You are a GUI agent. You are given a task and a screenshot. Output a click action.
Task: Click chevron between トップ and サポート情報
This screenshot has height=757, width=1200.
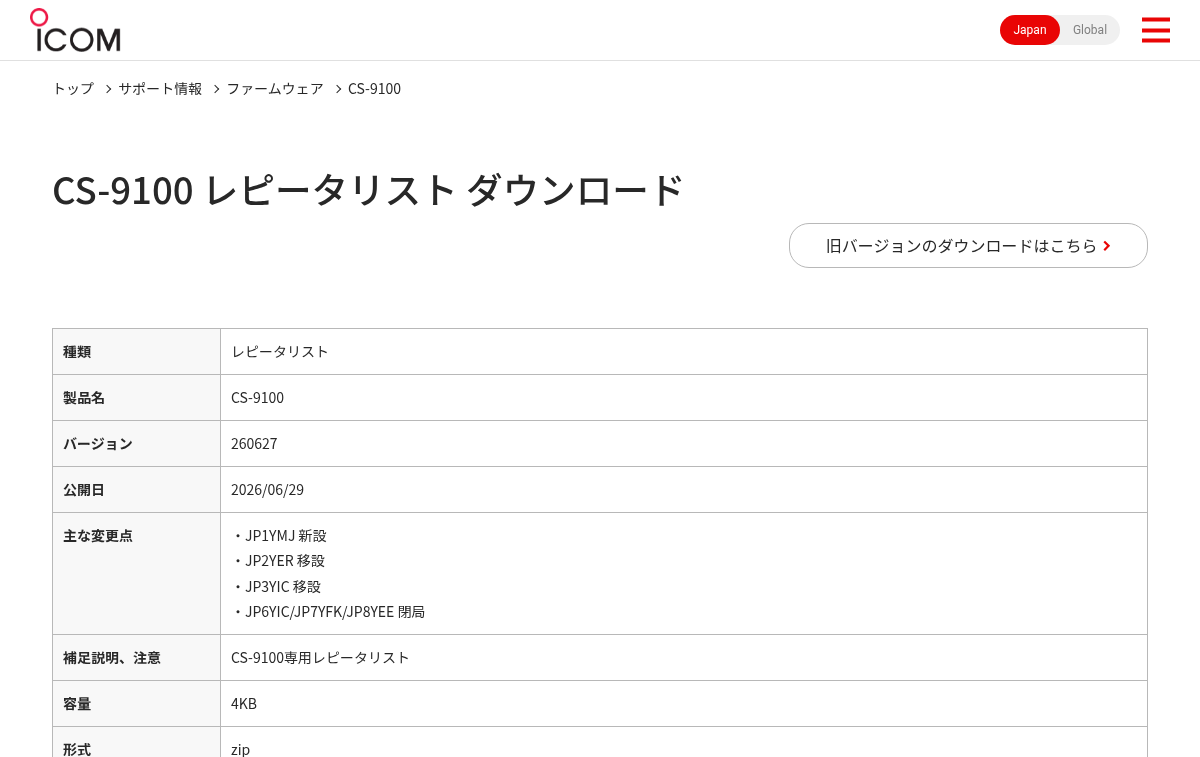(x=108, y=89)
